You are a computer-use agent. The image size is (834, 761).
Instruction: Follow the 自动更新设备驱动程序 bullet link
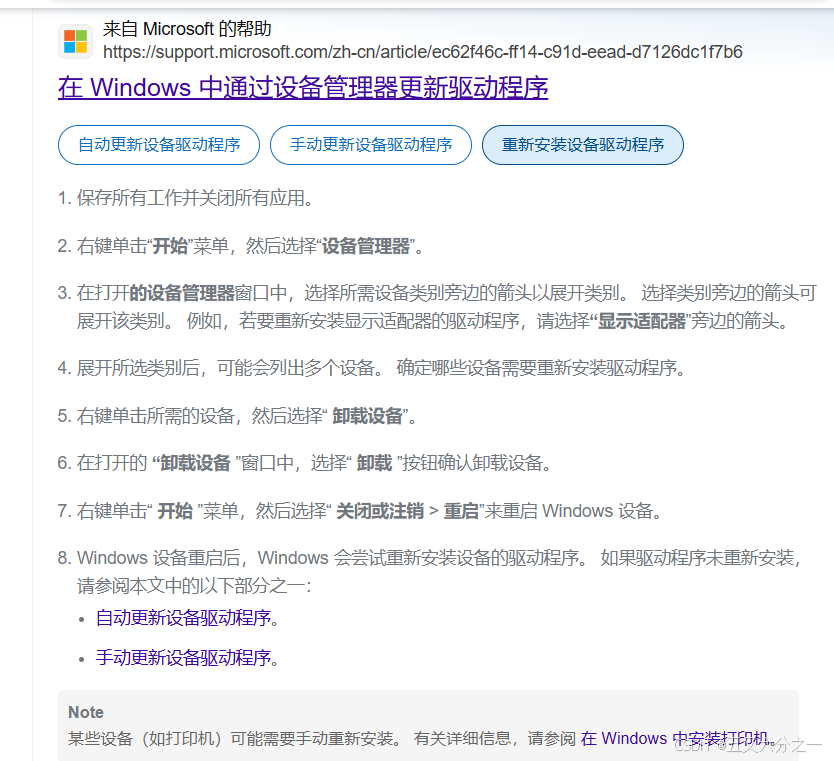(x=184, y=618)
